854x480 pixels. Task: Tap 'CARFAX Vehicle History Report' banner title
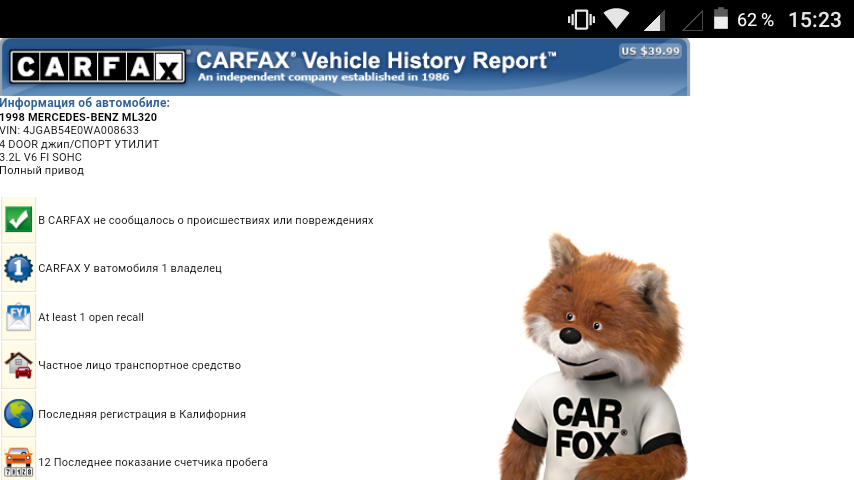click(x=375, y=60)
